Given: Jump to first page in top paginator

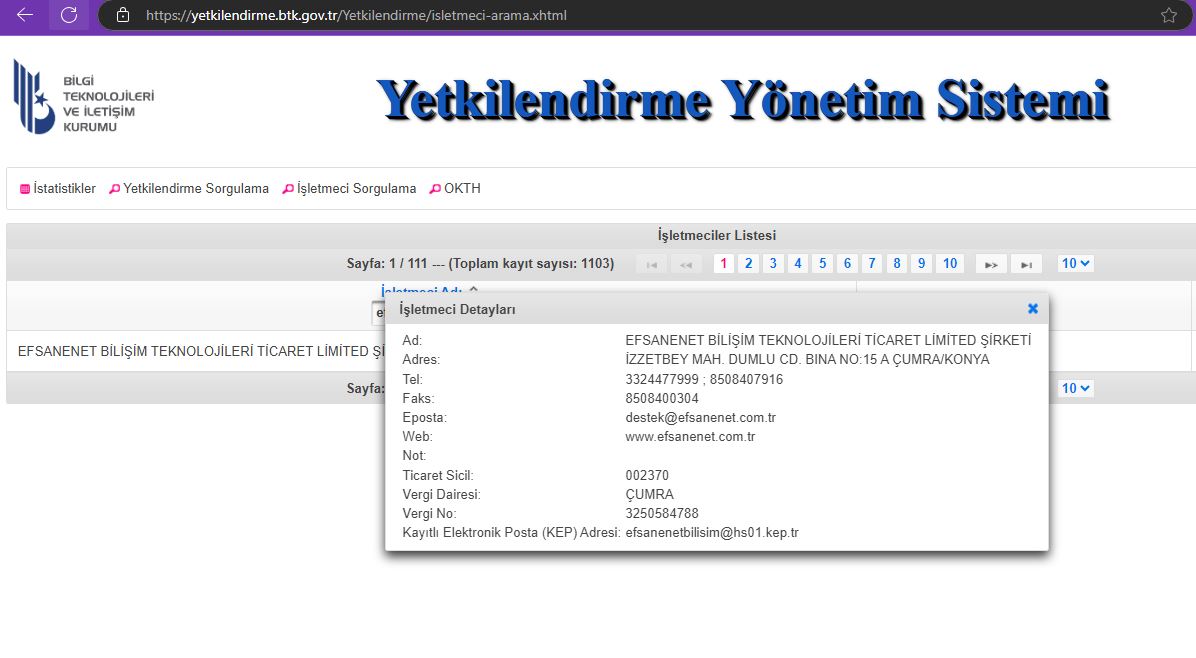Looking at the screenshot, I should (651, 264).
